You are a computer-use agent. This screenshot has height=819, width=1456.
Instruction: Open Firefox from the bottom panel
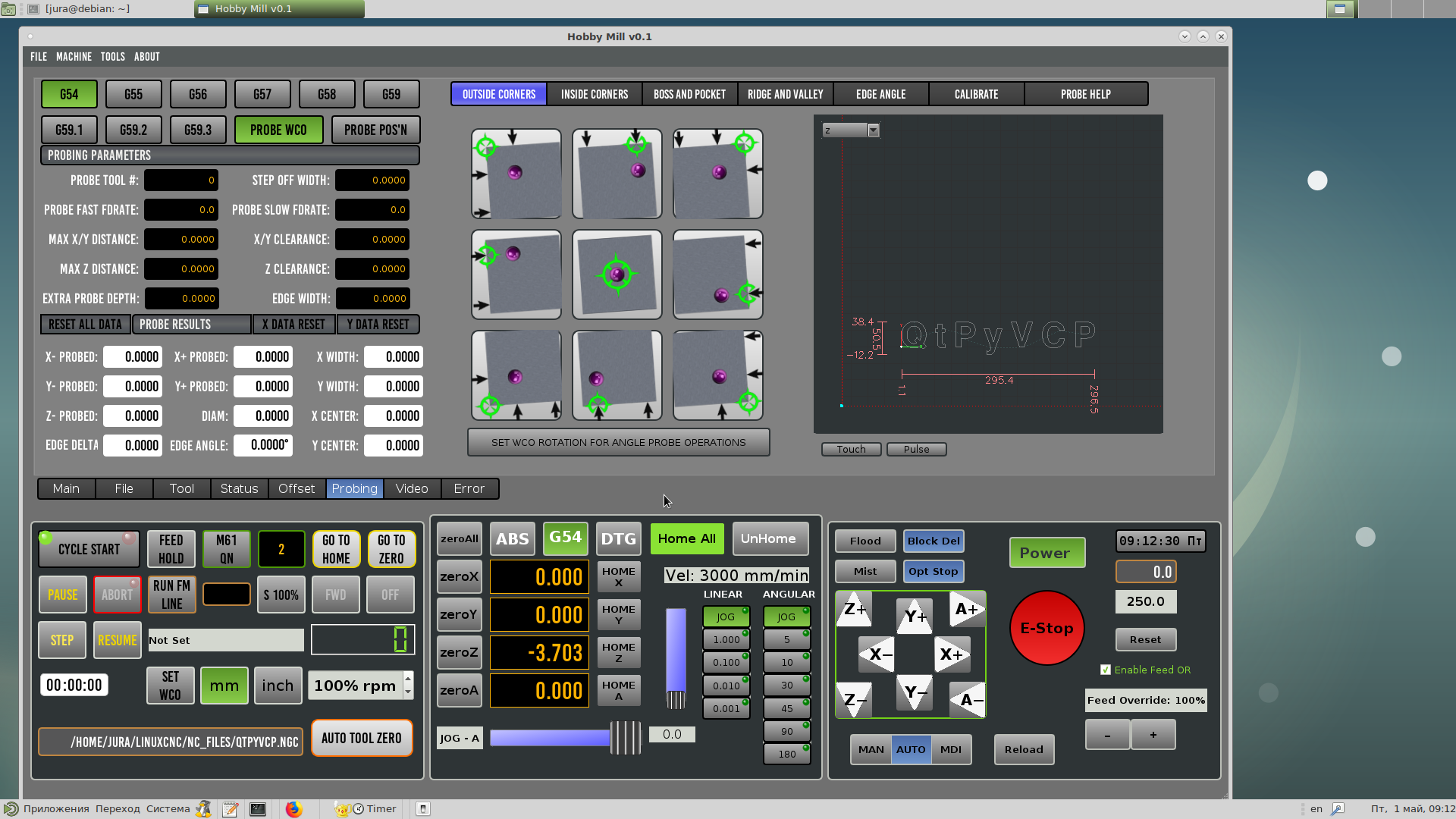click(x=293, y=809)
